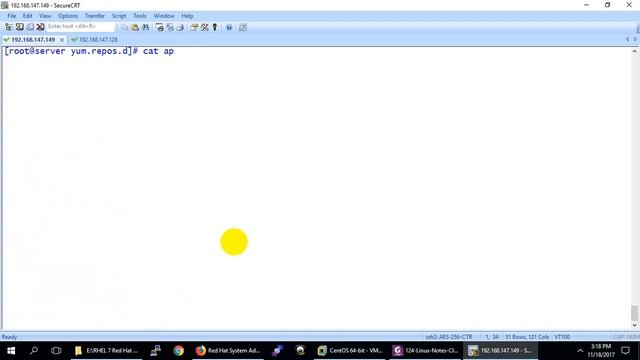The height and width of the screenshot is (360, 640).
Task: Open the Help menu
Action: click(187, 16)
